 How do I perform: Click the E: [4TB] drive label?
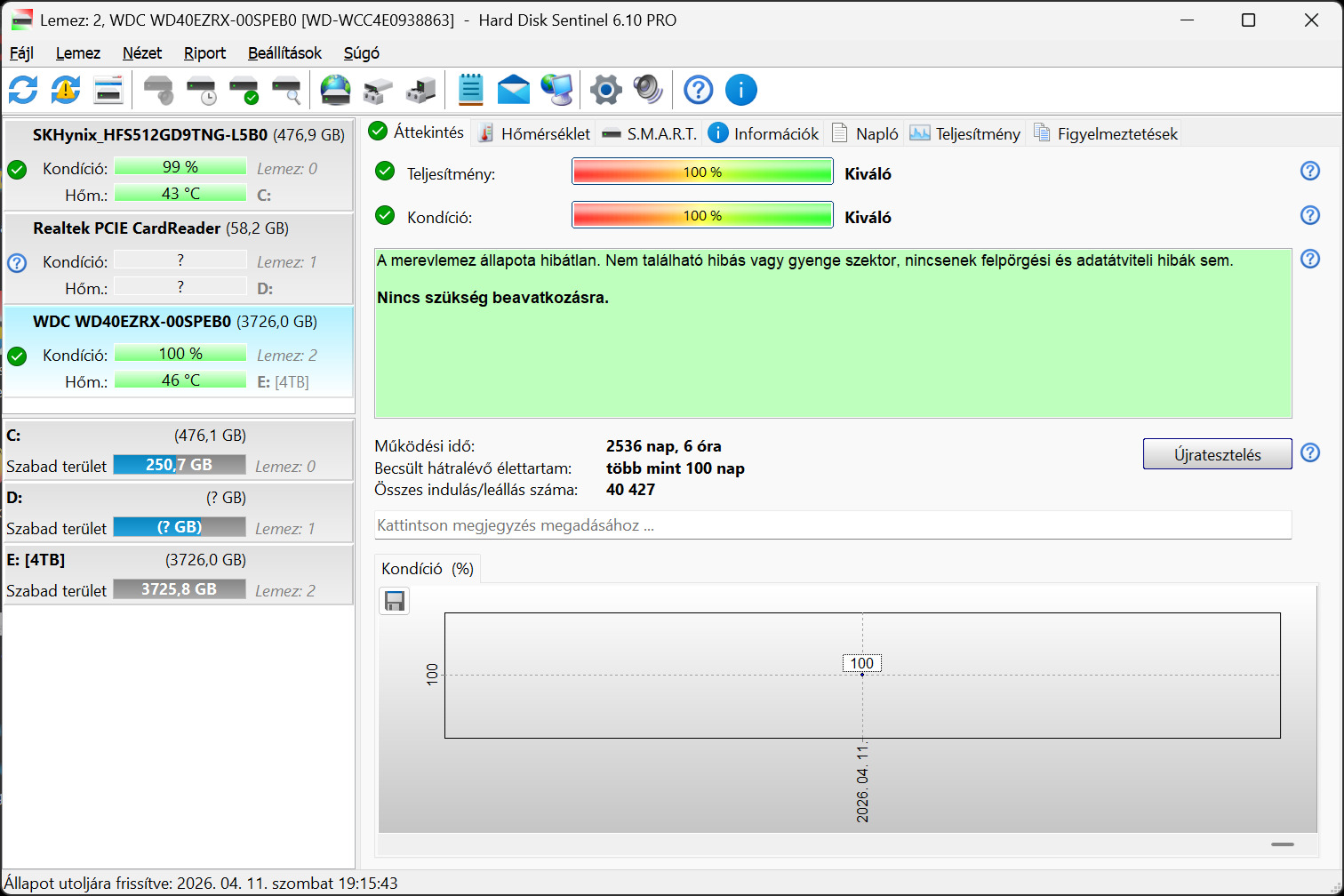click(x=36, y=560)
